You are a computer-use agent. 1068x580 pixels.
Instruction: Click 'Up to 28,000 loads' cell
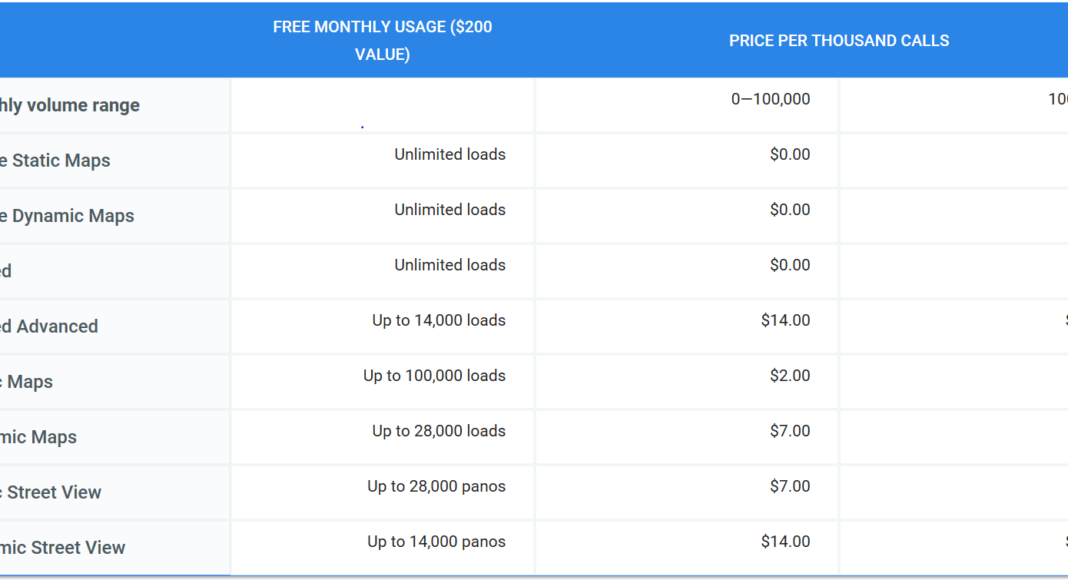click(x=439, y=431)
